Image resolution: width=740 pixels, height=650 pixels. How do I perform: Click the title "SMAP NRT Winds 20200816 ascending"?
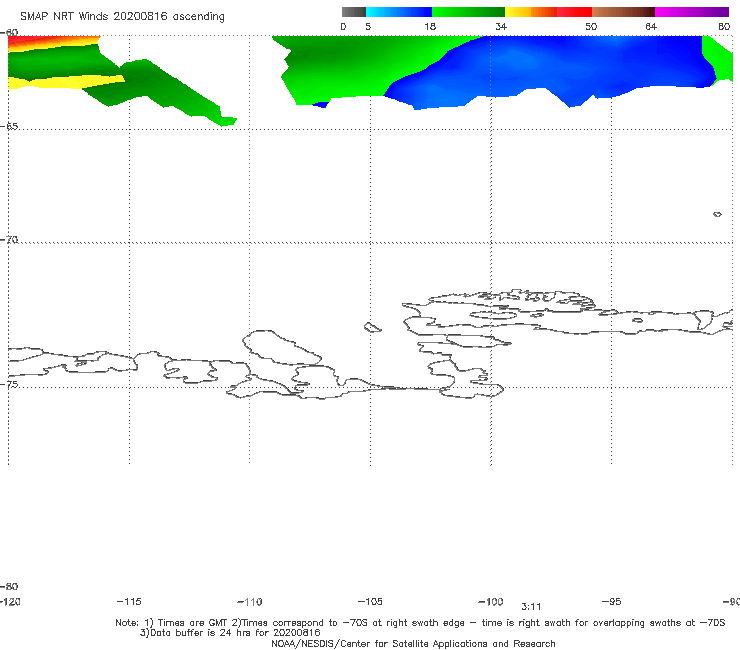(x=122, y=17)
